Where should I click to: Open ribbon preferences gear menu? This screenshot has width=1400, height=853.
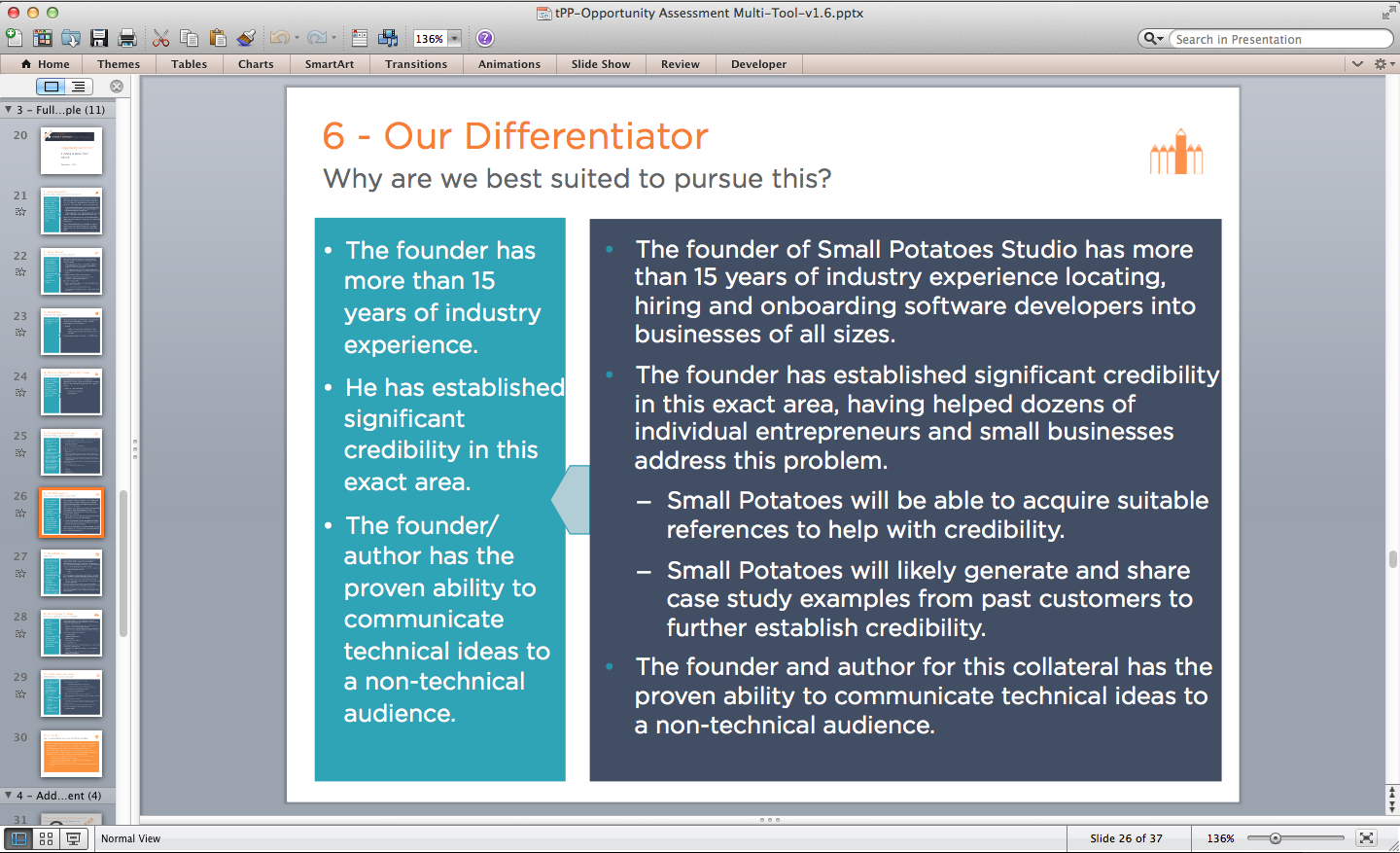1383,64
